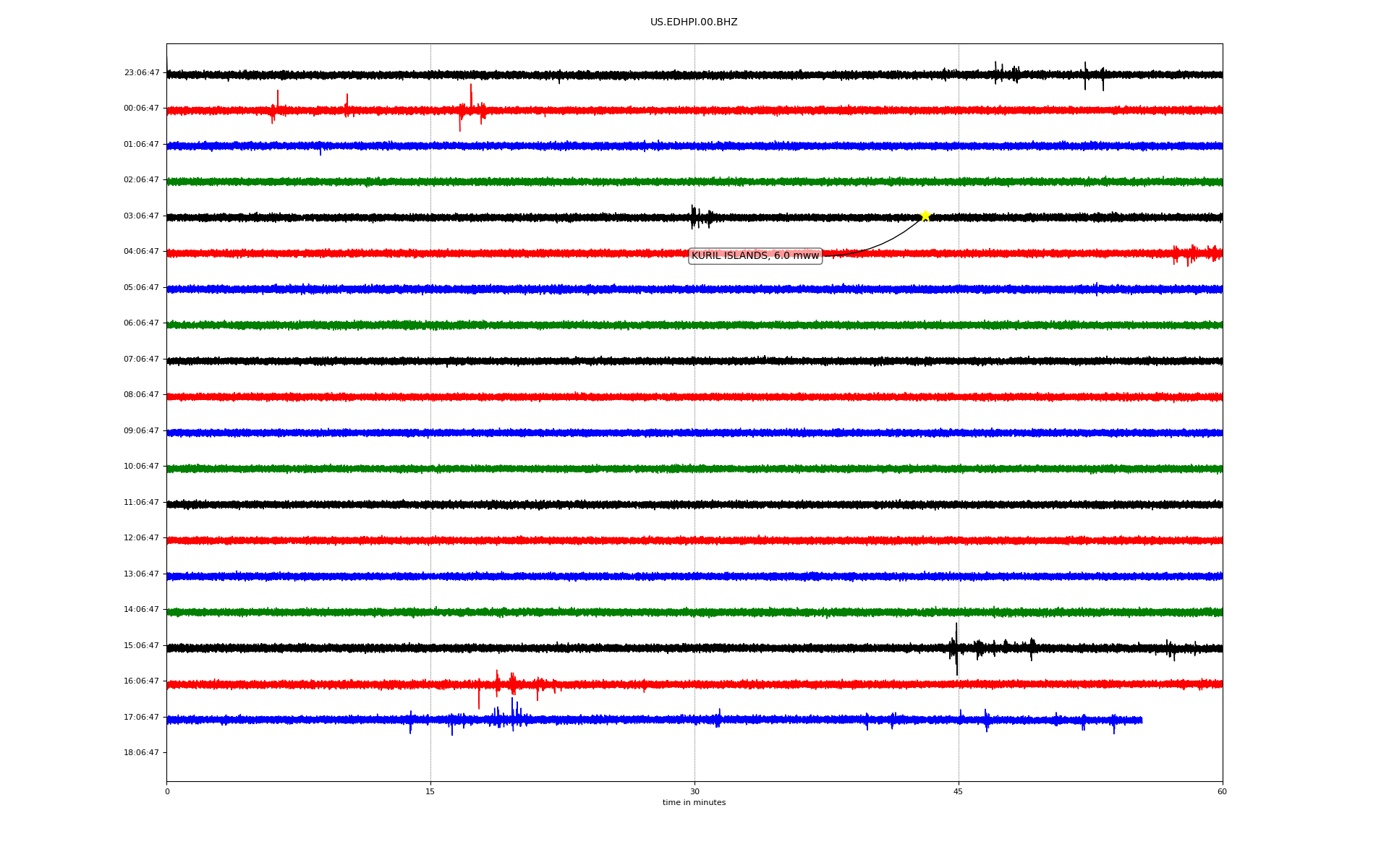Click the x-axis tick label 0
Screen dimensions: 1389x868
167,791
